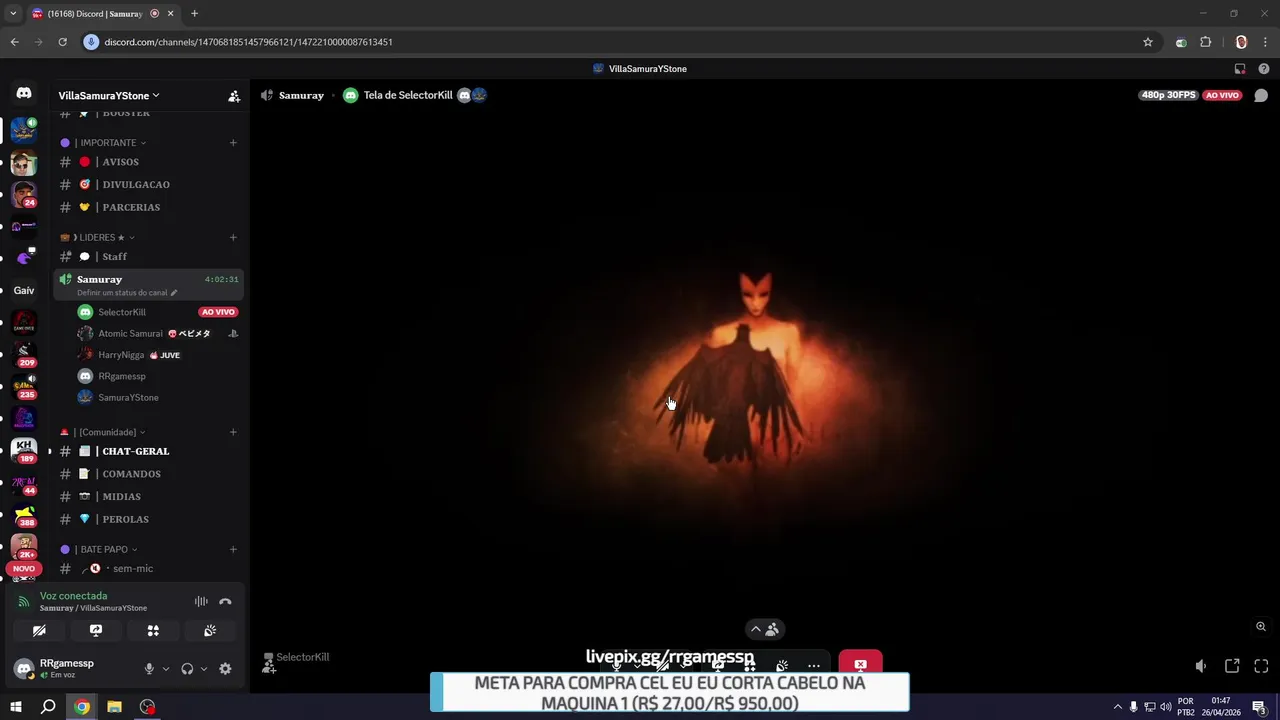Select the Samuray voice channel
This screenshot has width=1280, height=720.
click(x=148, y=284)
